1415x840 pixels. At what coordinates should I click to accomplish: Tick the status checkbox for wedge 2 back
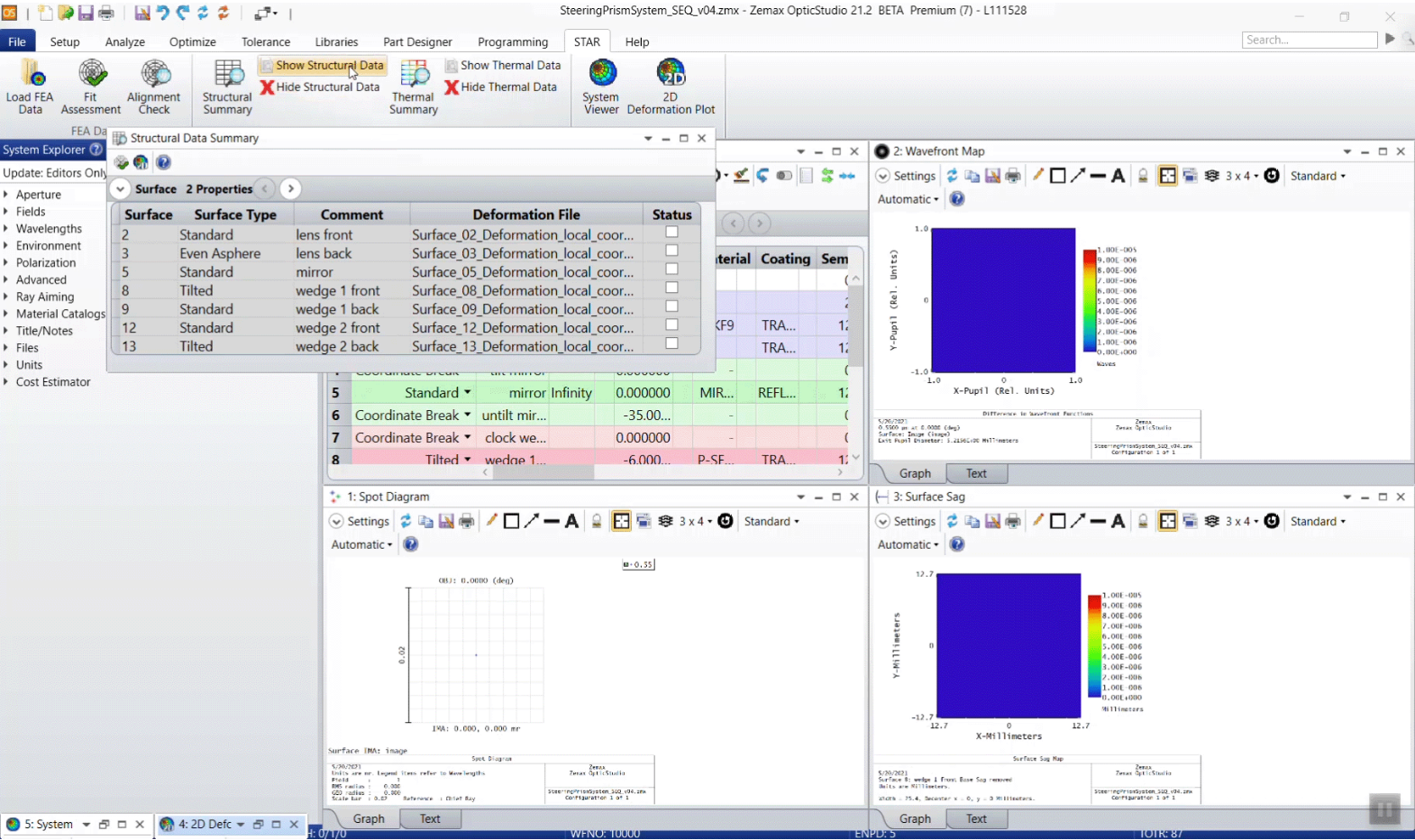pos(671,342)
